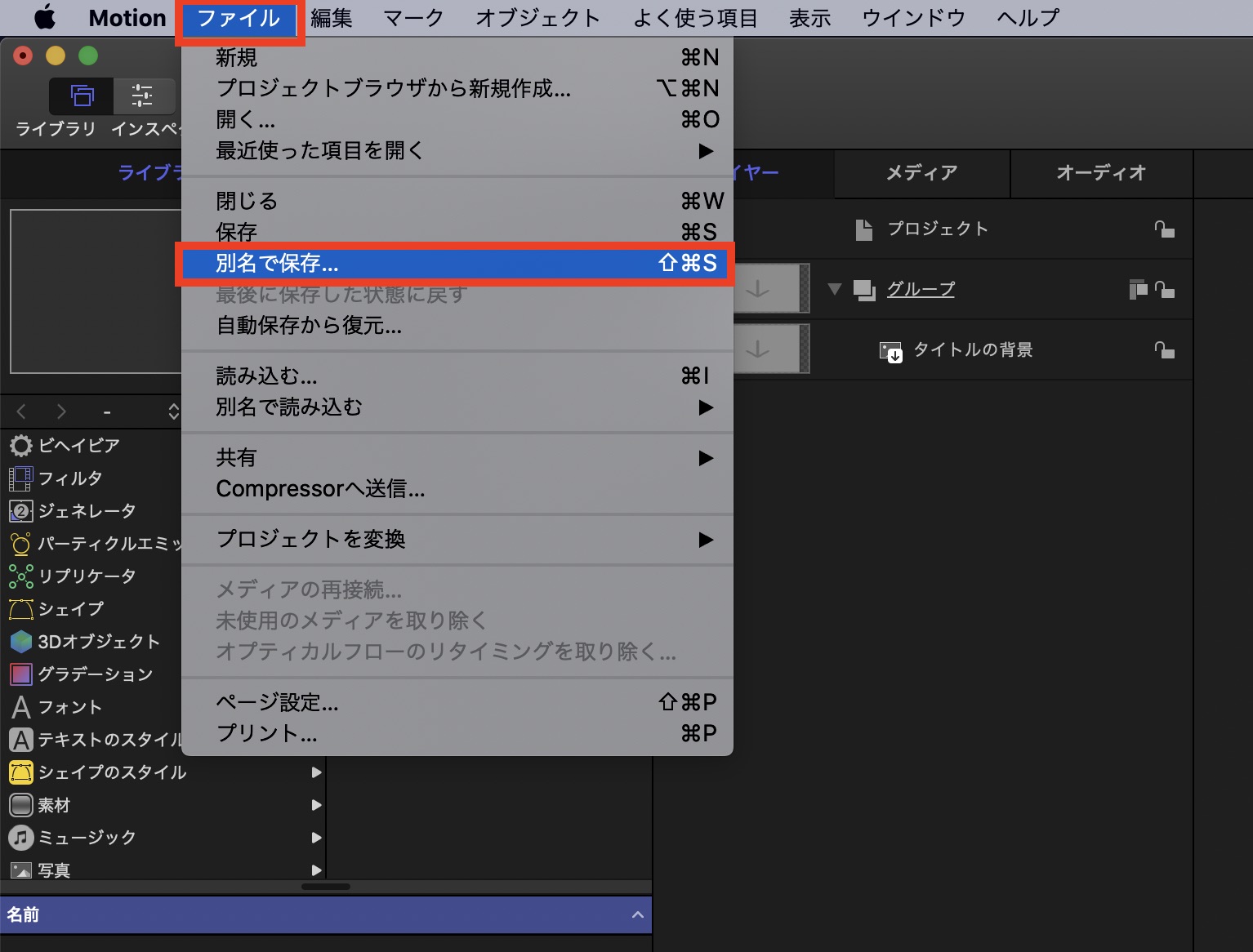Expand the シェイプのスタイル submenu arrow
Screen dimensions: 1253x952
click(x=316, y=772)
